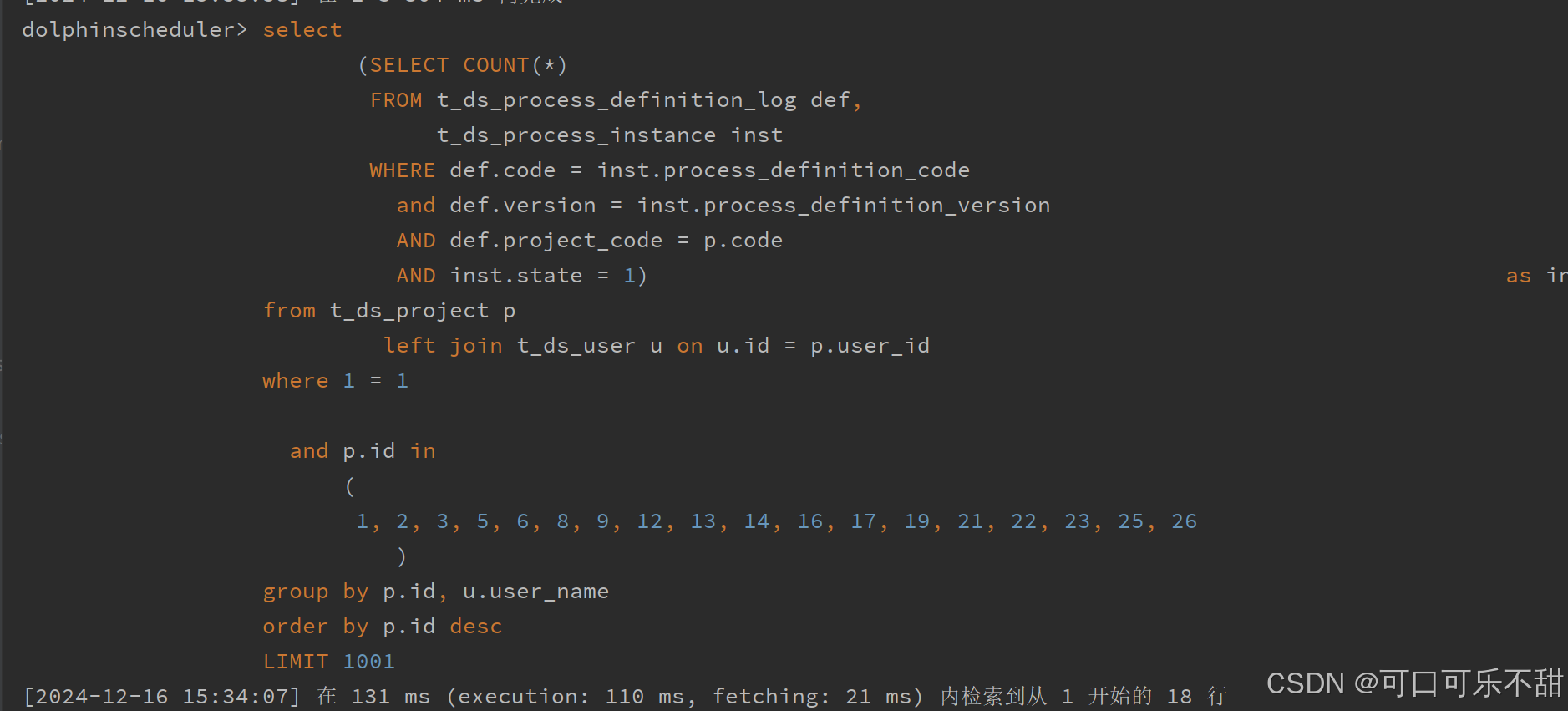Viewport: 1568px width, 711px height.
Task: Click the def.project_code condition
Action: 556,241
